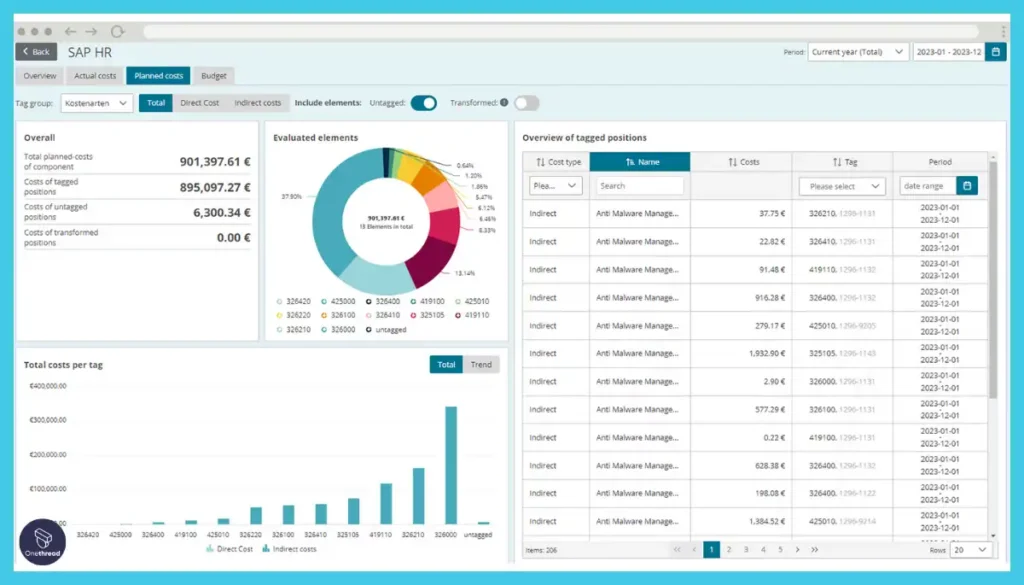The width and height of the screenshot is (1024, 585).
Task: Click the 326210 bar in chart
Action: (x=419, y=496)
